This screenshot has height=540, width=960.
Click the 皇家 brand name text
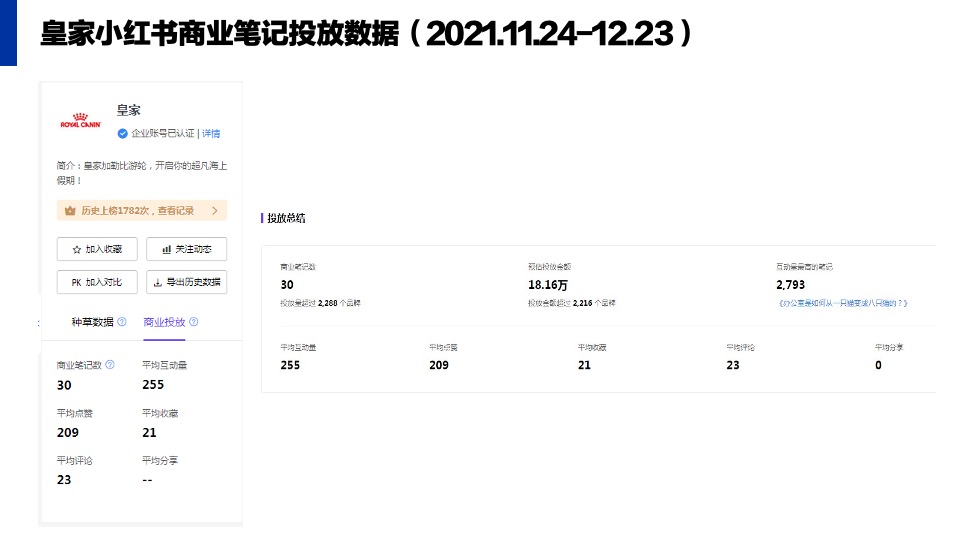129,110
